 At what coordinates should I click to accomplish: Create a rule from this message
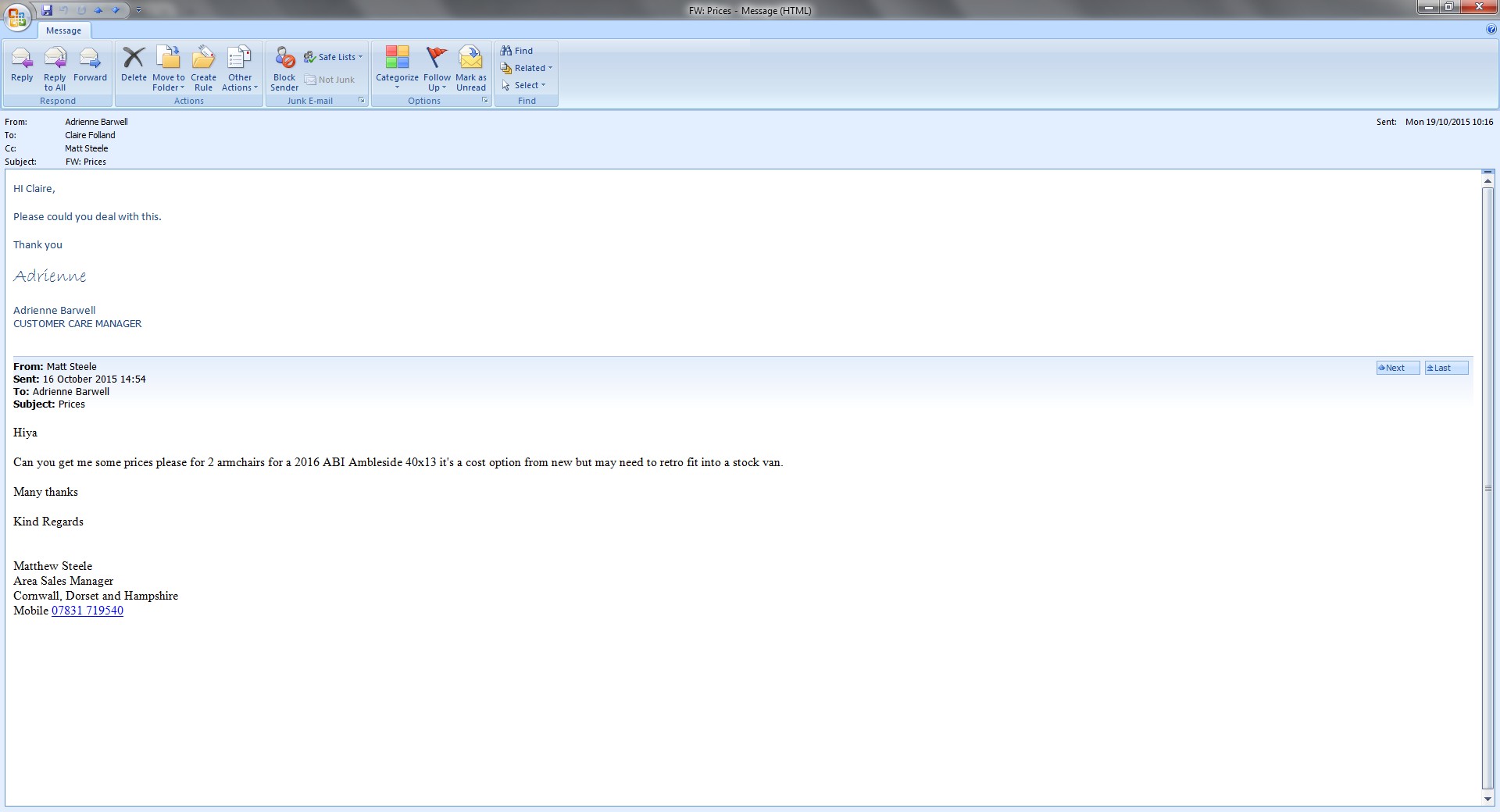(x=203, y=69)
